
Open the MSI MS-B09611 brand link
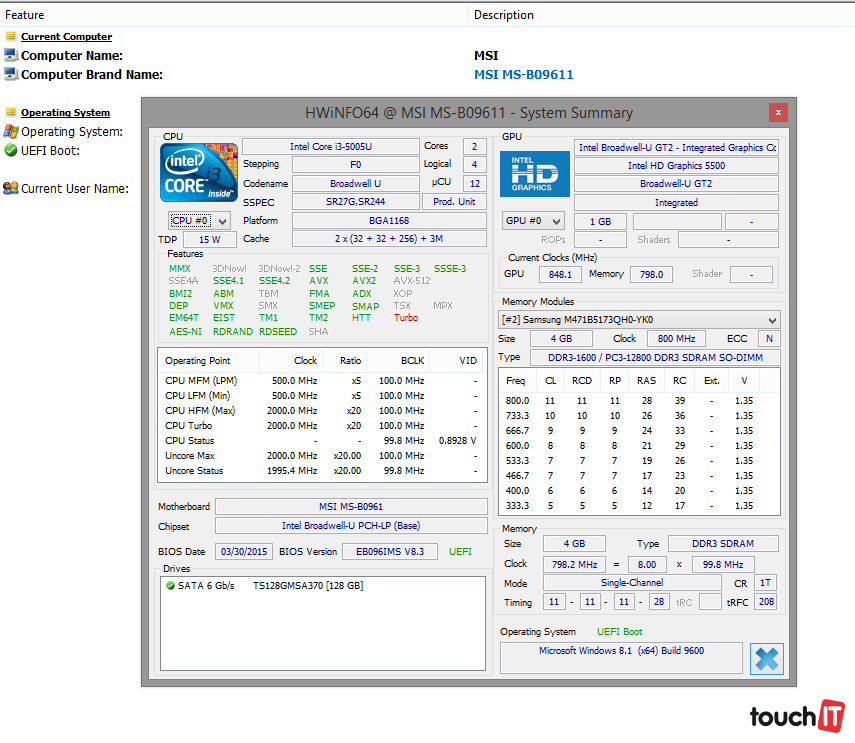click(523, 74)
